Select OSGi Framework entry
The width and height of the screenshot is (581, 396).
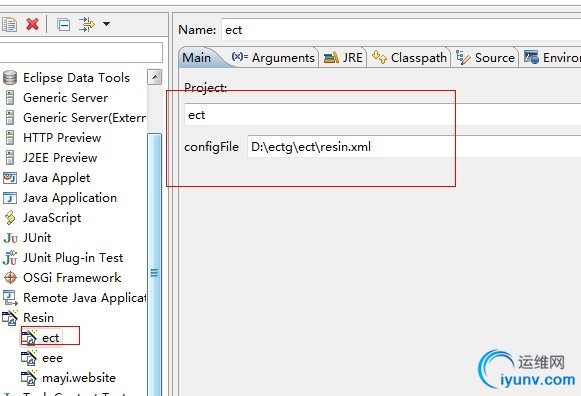click(72, 278)
